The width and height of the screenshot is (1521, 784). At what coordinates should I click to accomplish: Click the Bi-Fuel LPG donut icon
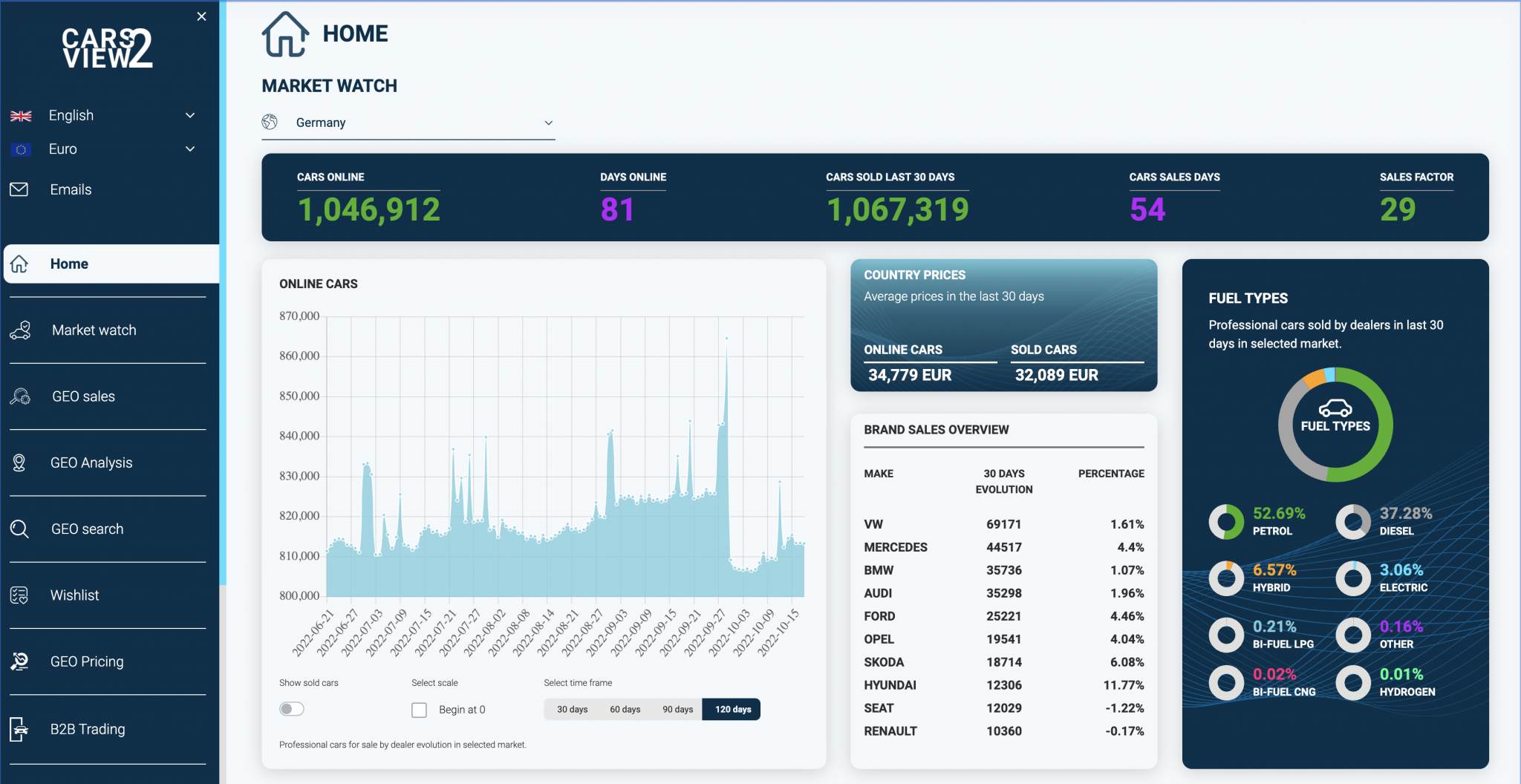click(1226, 635)
